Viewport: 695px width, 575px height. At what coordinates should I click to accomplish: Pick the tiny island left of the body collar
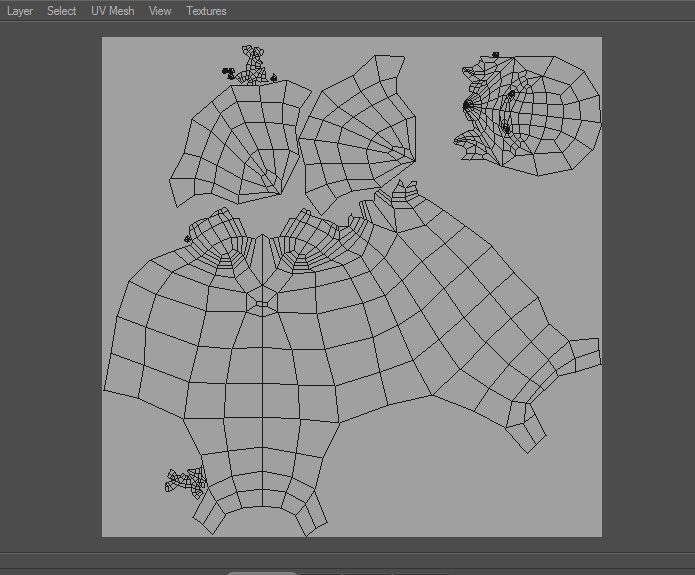click(187, 238)
